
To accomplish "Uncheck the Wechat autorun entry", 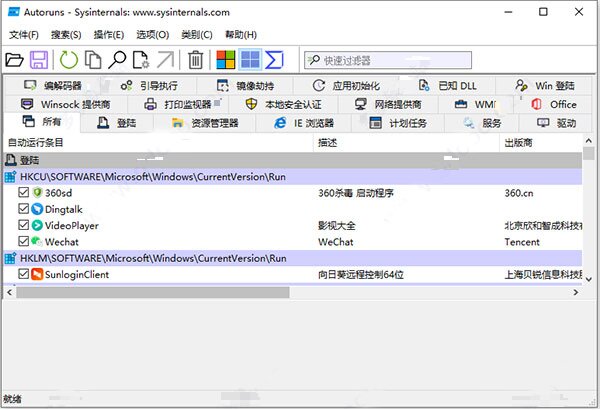I will pyautogui.click(x=23, y=241).
